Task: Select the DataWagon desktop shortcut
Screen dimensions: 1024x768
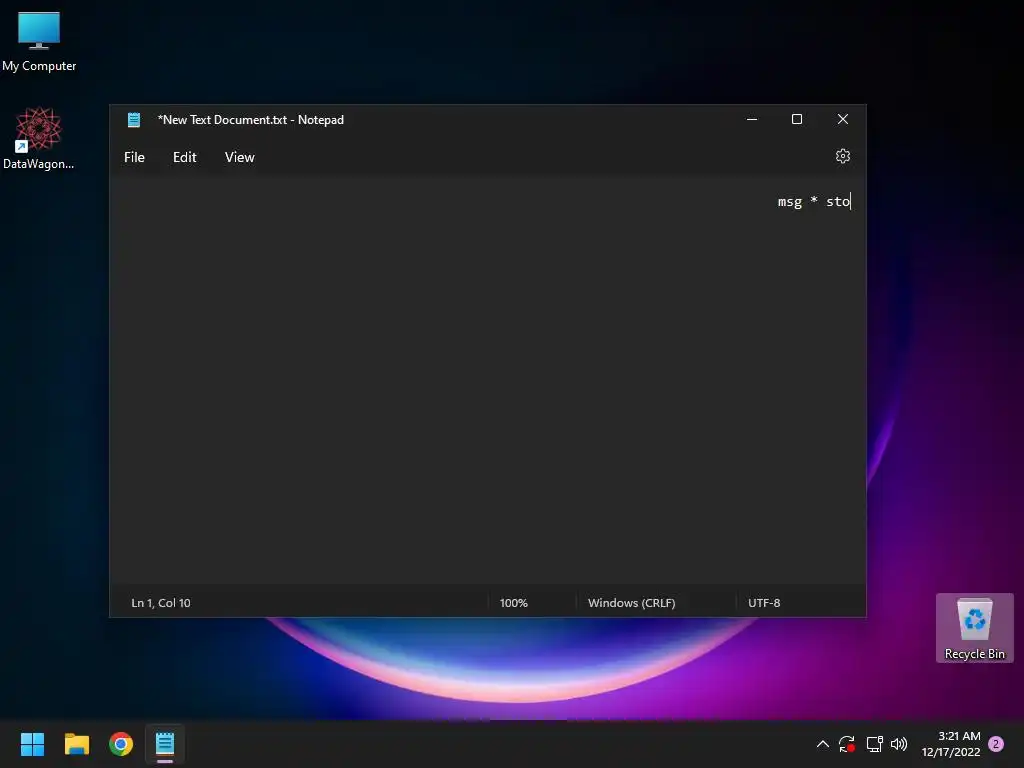Action: coord(39,138)
